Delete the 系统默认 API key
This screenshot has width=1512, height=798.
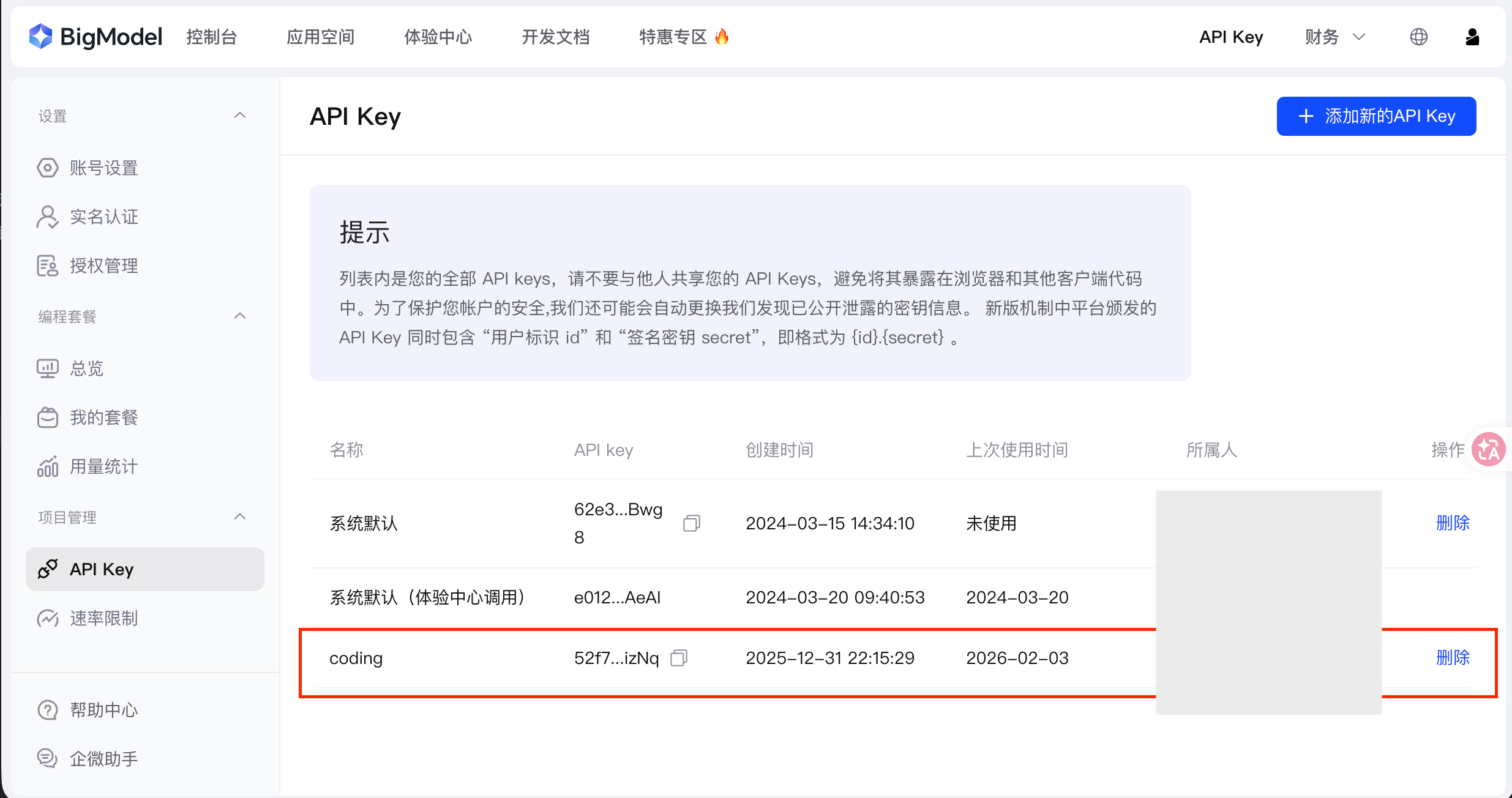coord(1453,523)
